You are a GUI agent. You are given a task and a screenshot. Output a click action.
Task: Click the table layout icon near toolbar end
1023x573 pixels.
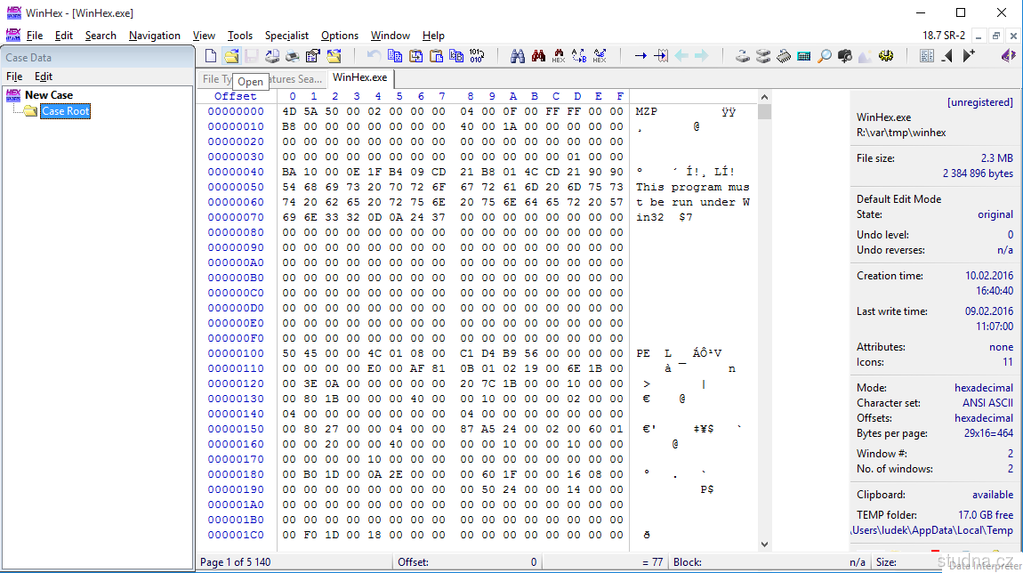[x=927, y=56]
